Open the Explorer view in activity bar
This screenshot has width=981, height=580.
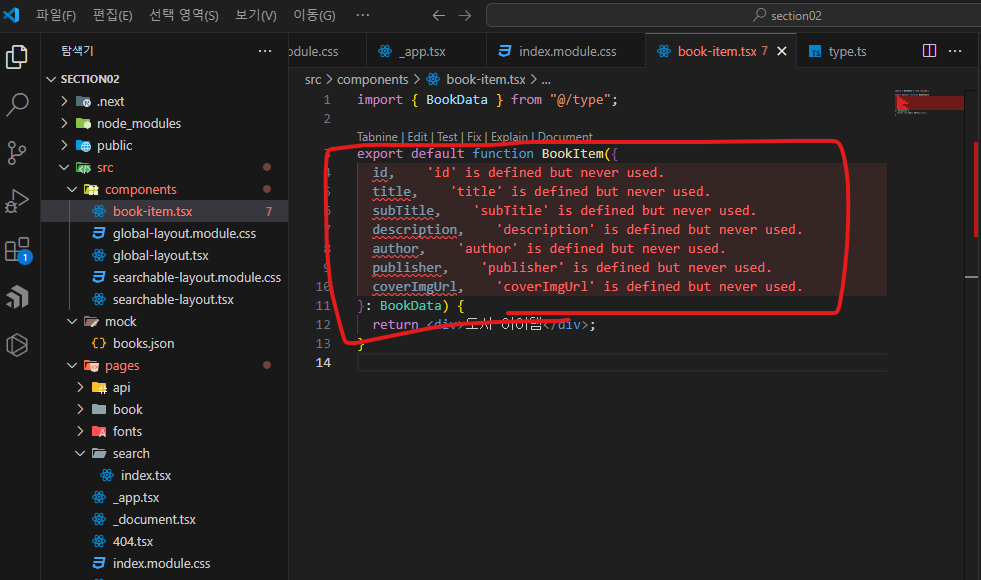[x=17, y=57]
